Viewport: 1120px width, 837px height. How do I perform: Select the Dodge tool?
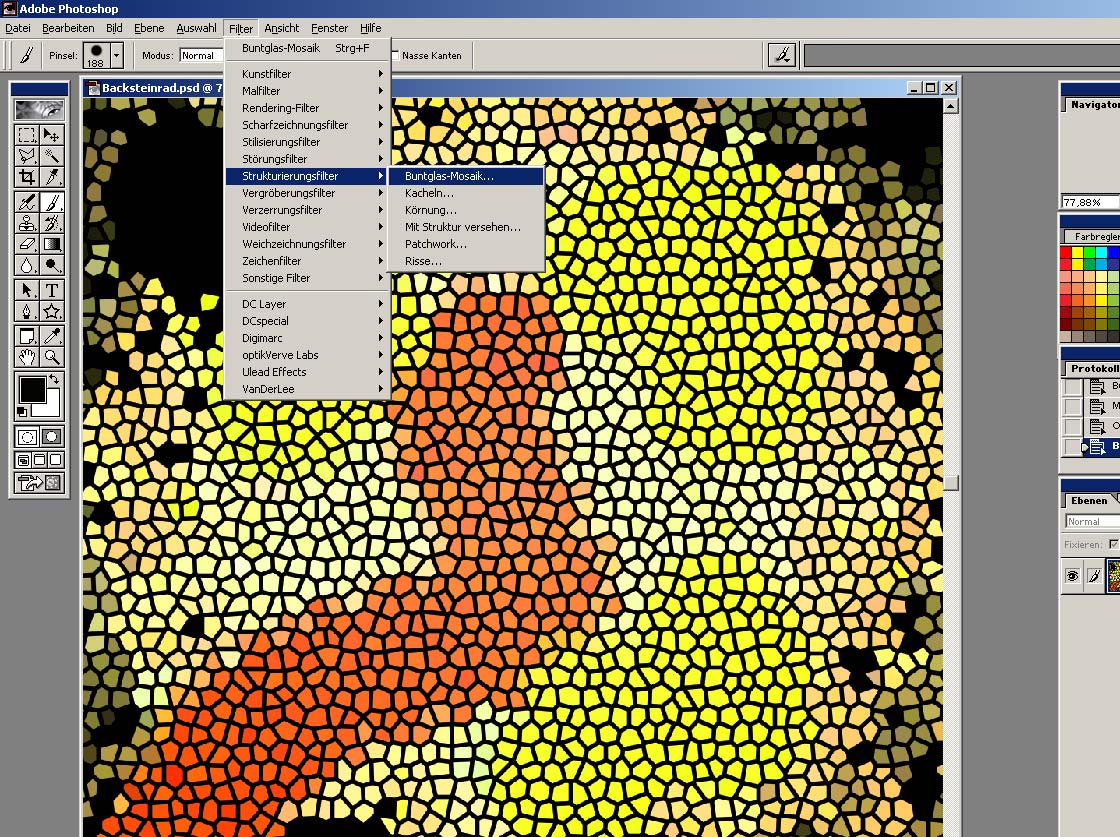tap(51, 265)
